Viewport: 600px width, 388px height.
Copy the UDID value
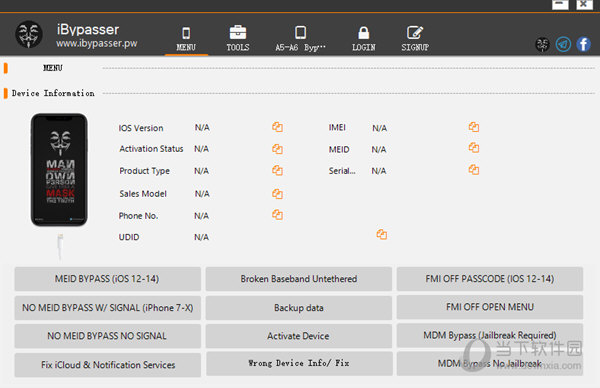point(382,235)
